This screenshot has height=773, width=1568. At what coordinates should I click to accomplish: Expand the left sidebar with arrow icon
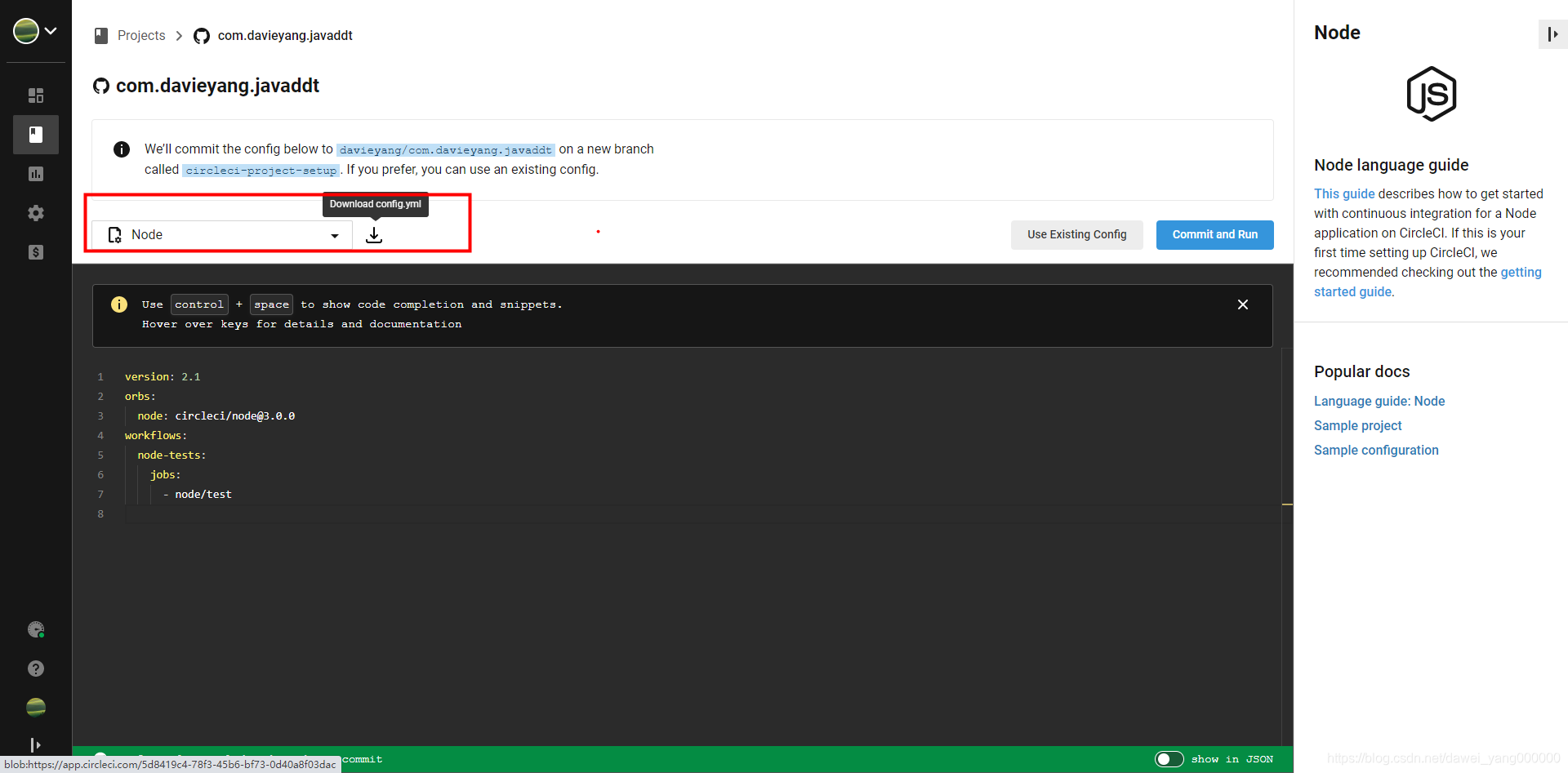[x=35, y=744]
